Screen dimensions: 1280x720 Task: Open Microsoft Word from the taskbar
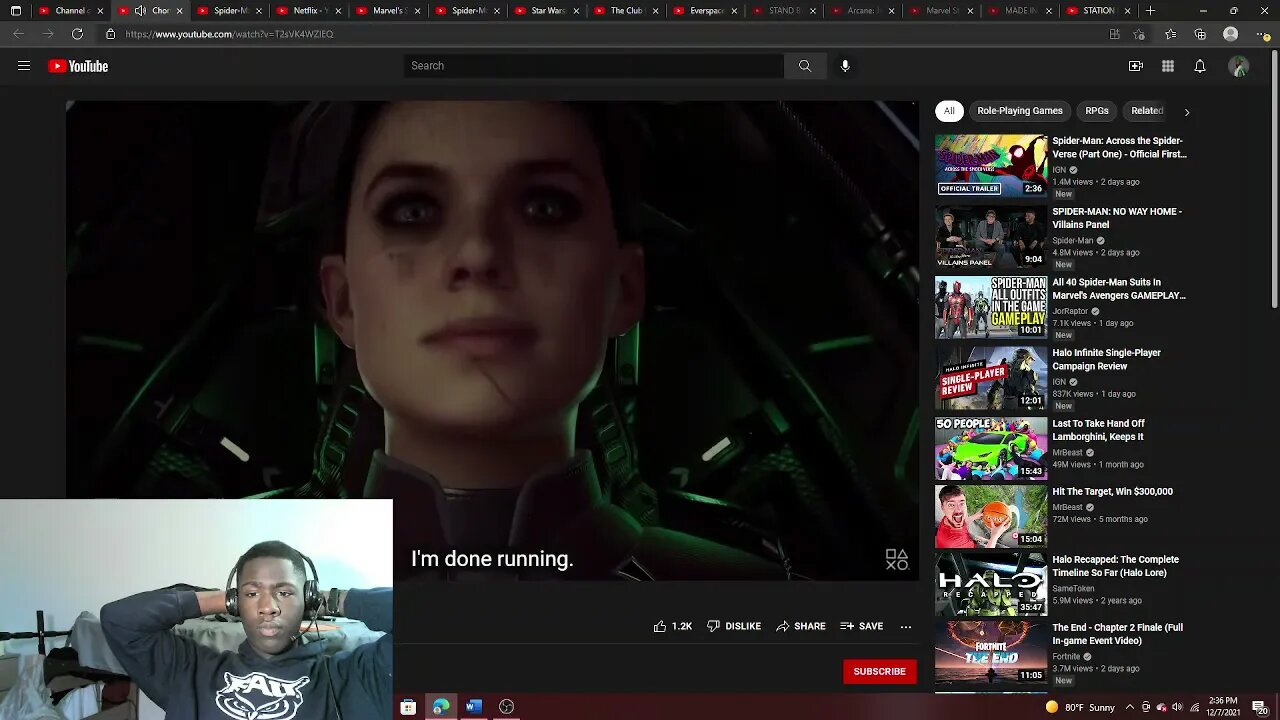(x=474, y=707)
